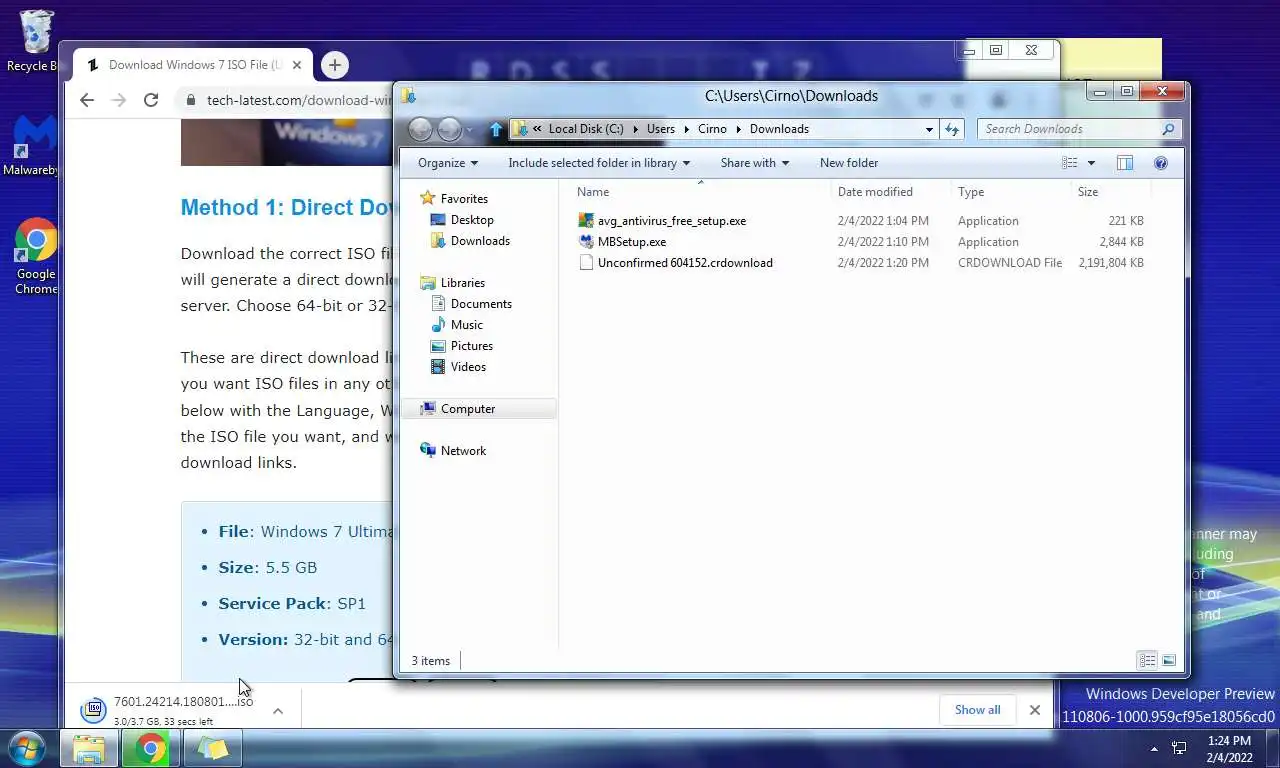Image resolution: width=1280 pixels, height=768 pixels.
Task: Open the download item options chevron
Action: coord(278,711)
